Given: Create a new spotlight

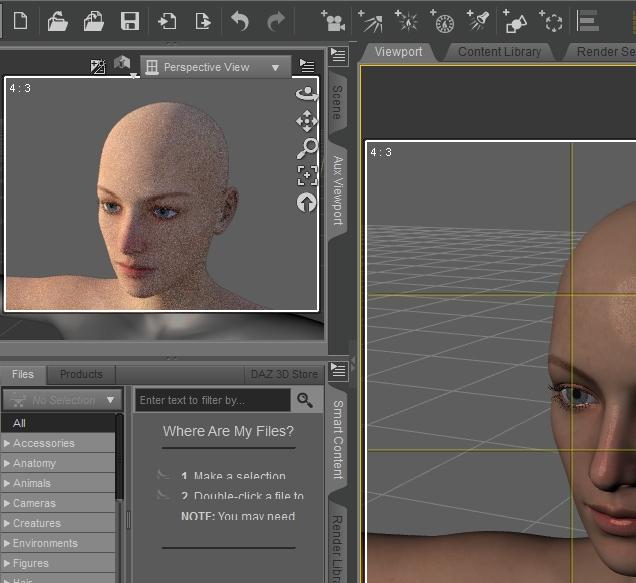Looking at the screenshot, I should 478,21.
